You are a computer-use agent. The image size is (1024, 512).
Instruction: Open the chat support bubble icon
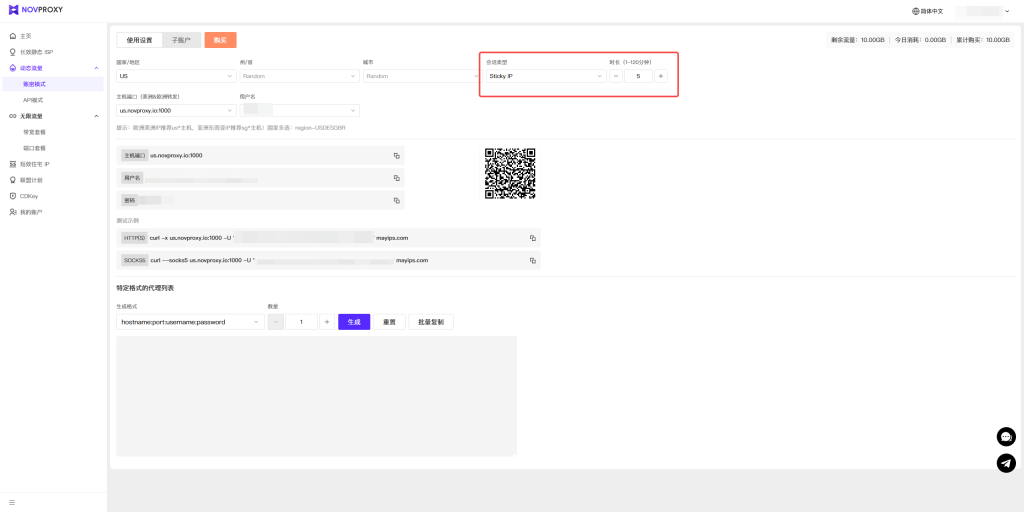[1006, 437]
